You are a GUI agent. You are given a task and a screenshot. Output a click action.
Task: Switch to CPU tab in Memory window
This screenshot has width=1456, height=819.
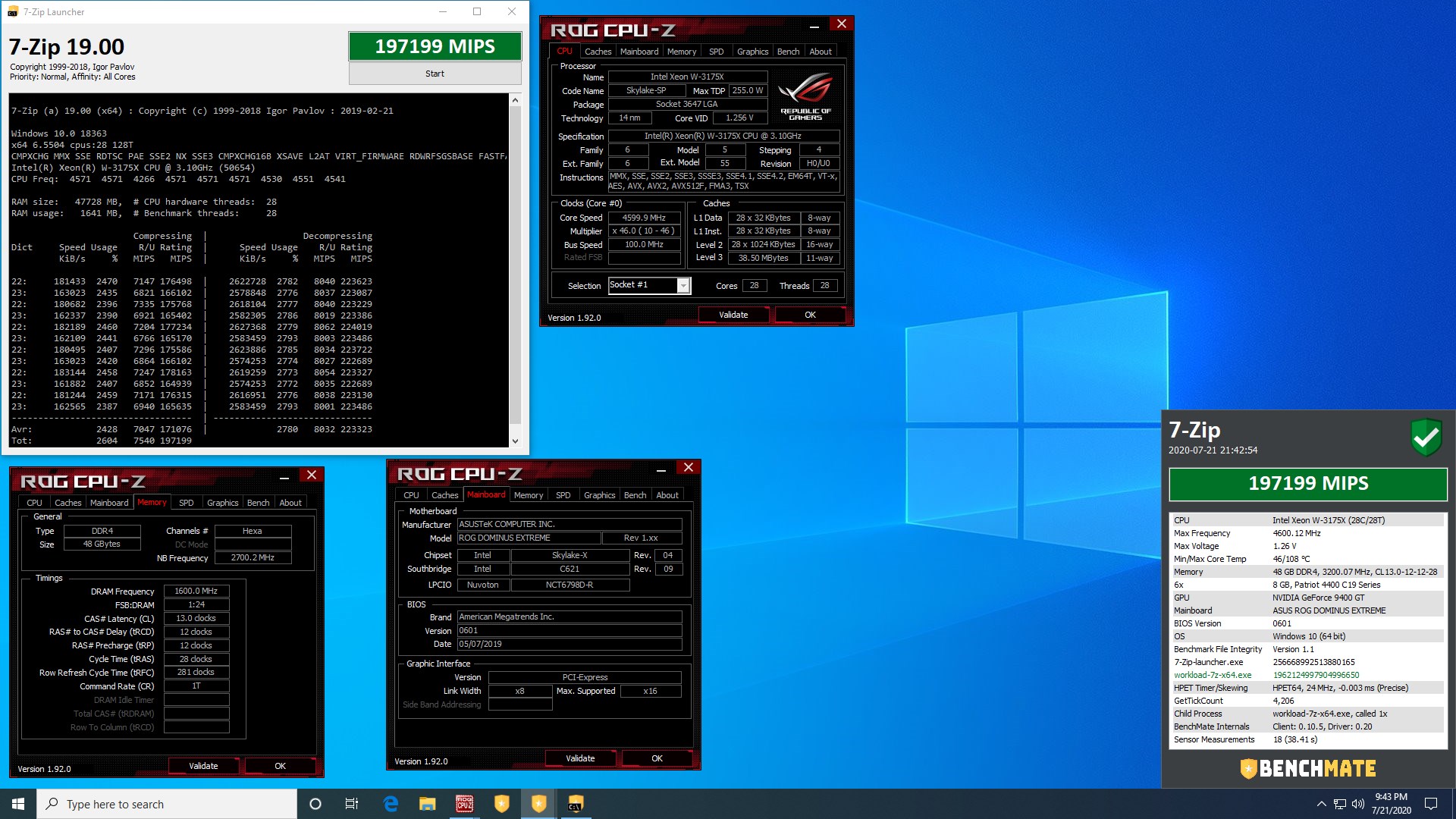click(34, 503)
